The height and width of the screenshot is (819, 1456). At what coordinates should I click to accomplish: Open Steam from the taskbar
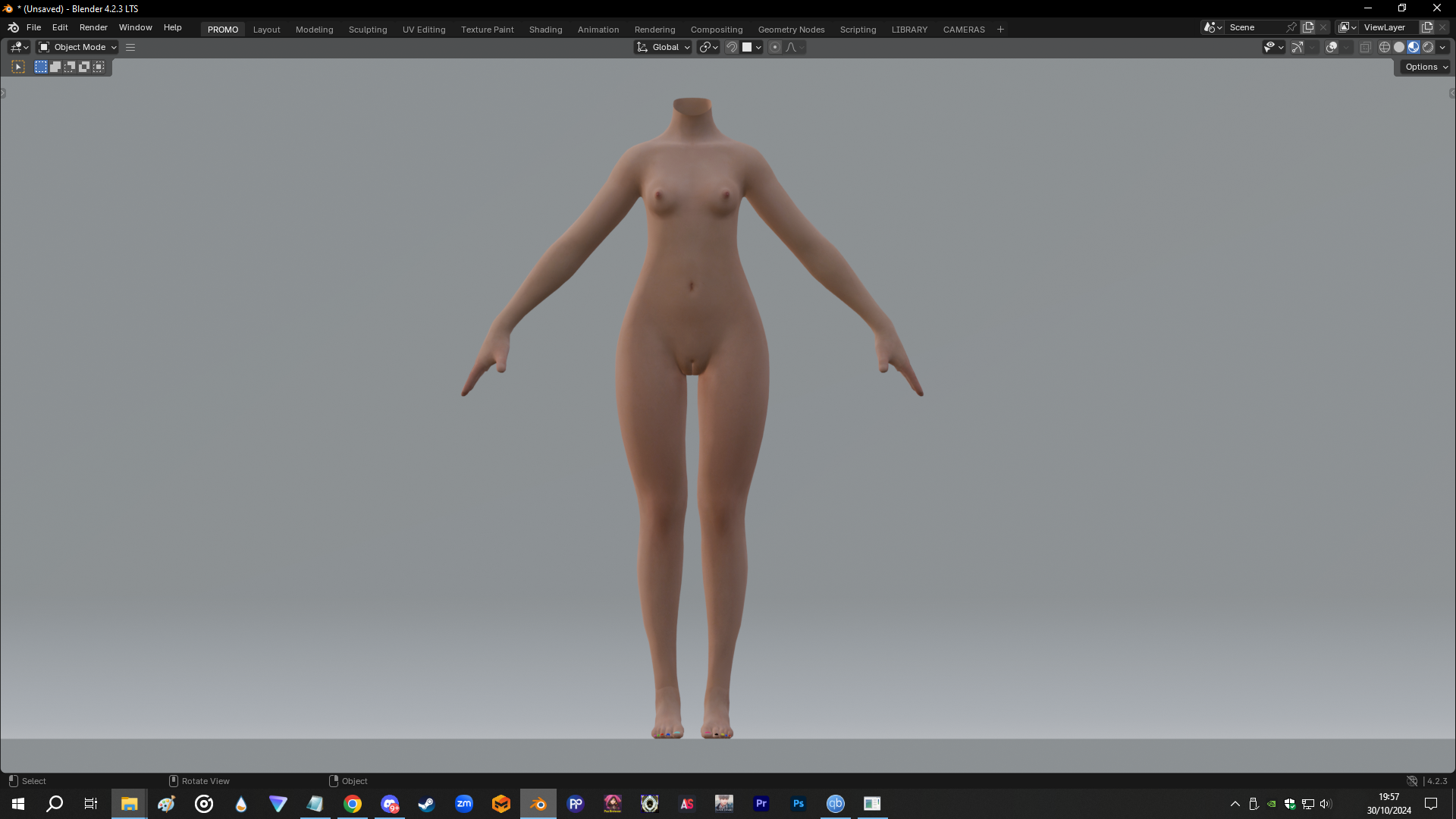point(427,804)
